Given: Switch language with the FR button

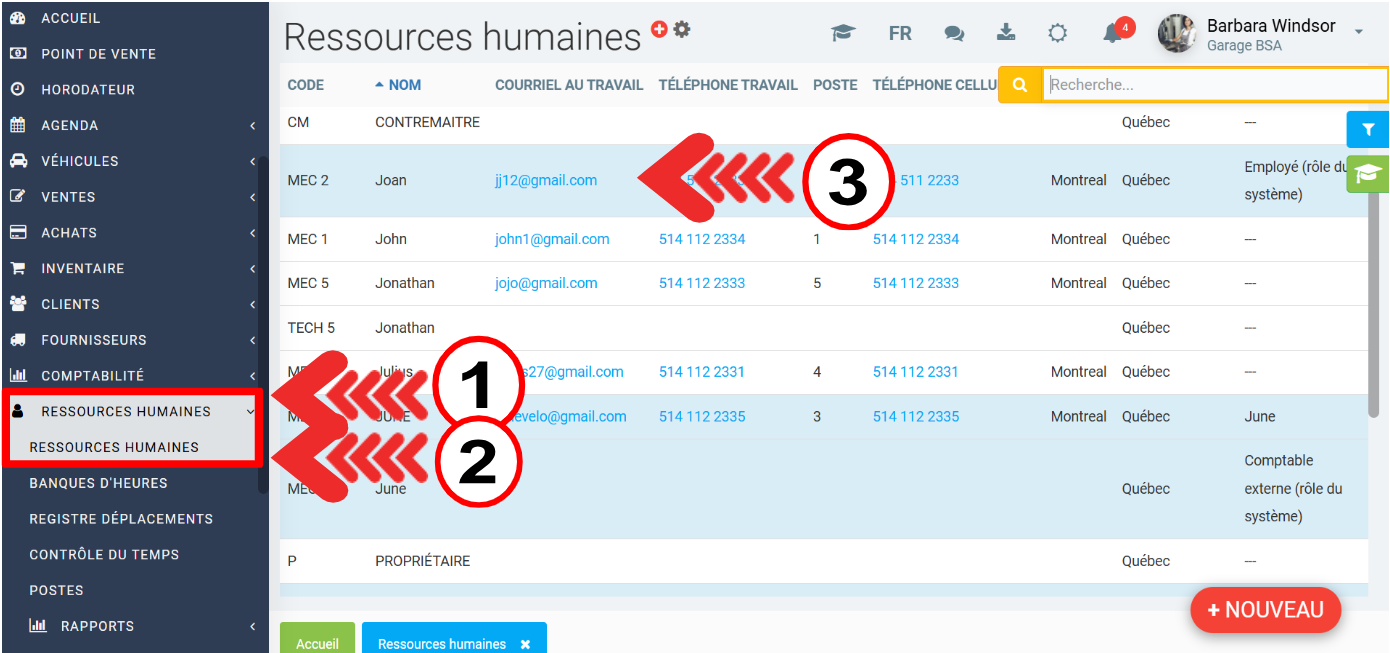Looking at the screenshot, I should click(900, 33).
